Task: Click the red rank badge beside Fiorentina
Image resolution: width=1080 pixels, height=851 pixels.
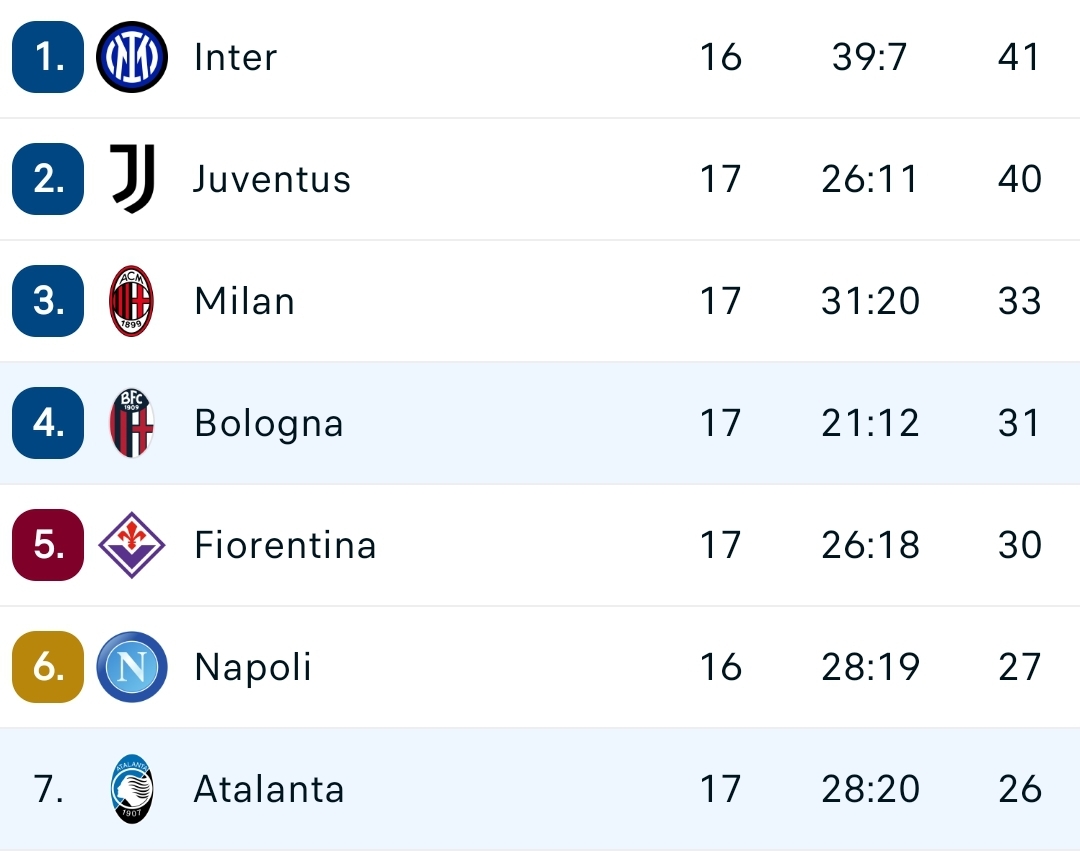Action: tap(46, 545)
